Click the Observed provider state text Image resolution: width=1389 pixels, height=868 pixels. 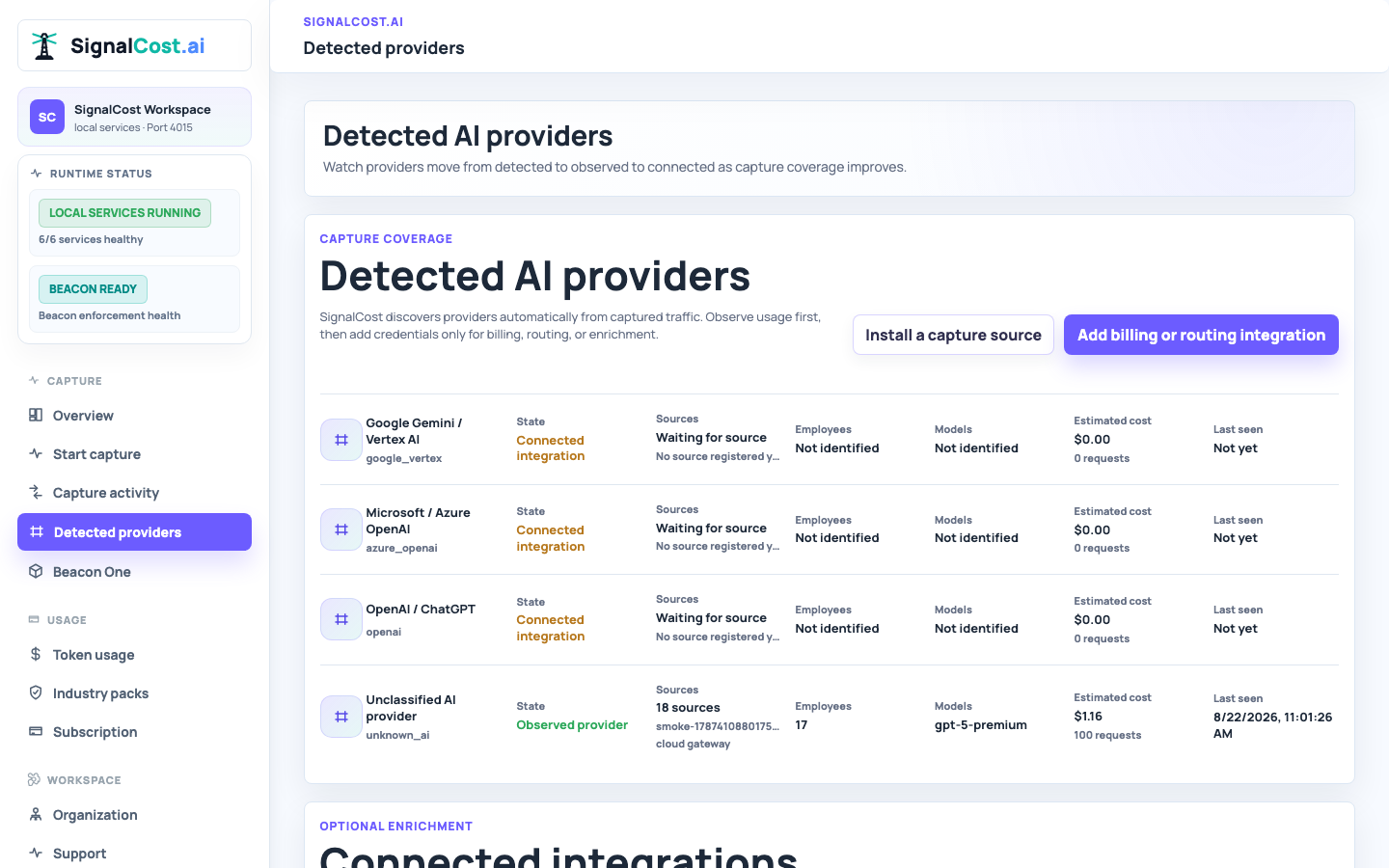[572, 724]
